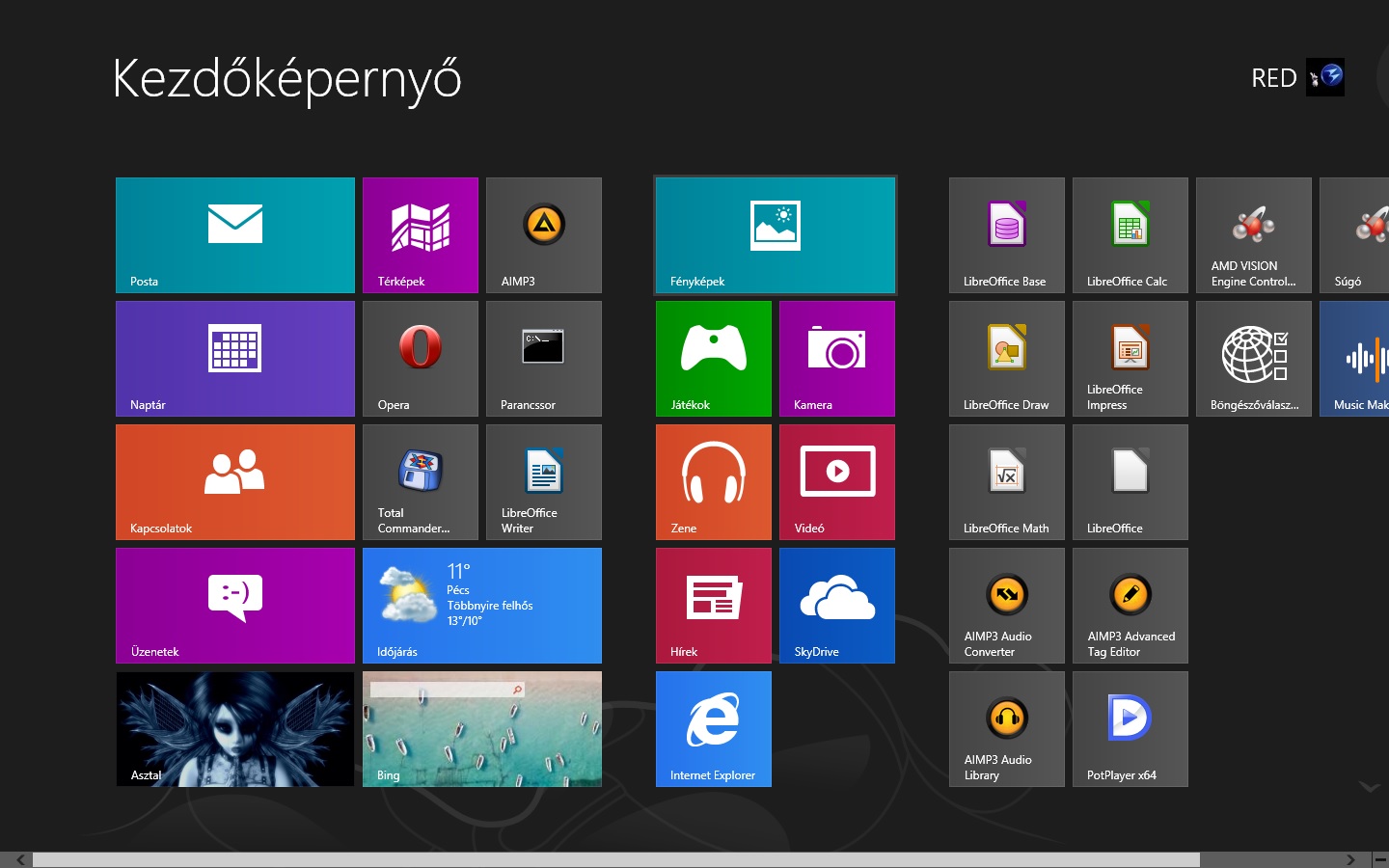Open the AIMP3 music player tile
Viewport: 1389px width, 868px height.
tap(544, 235)
